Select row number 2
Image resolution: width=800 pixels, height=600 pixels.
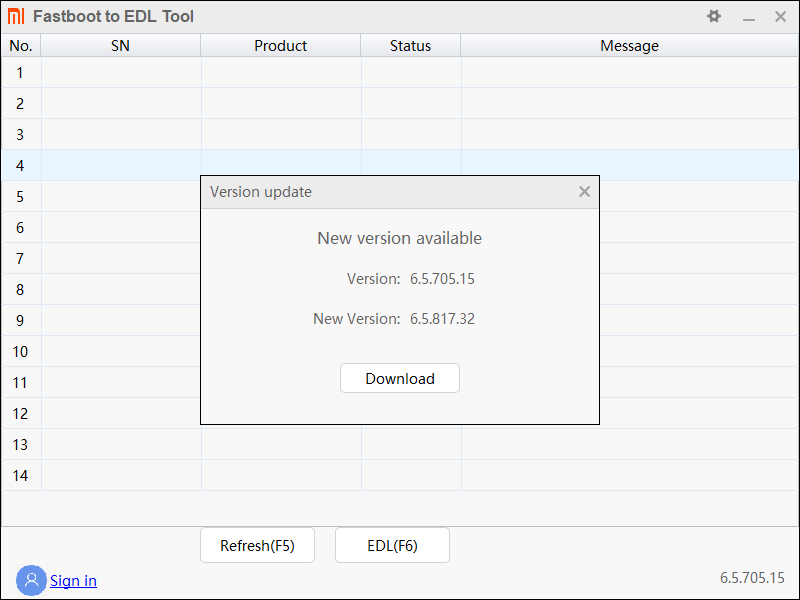400,104
